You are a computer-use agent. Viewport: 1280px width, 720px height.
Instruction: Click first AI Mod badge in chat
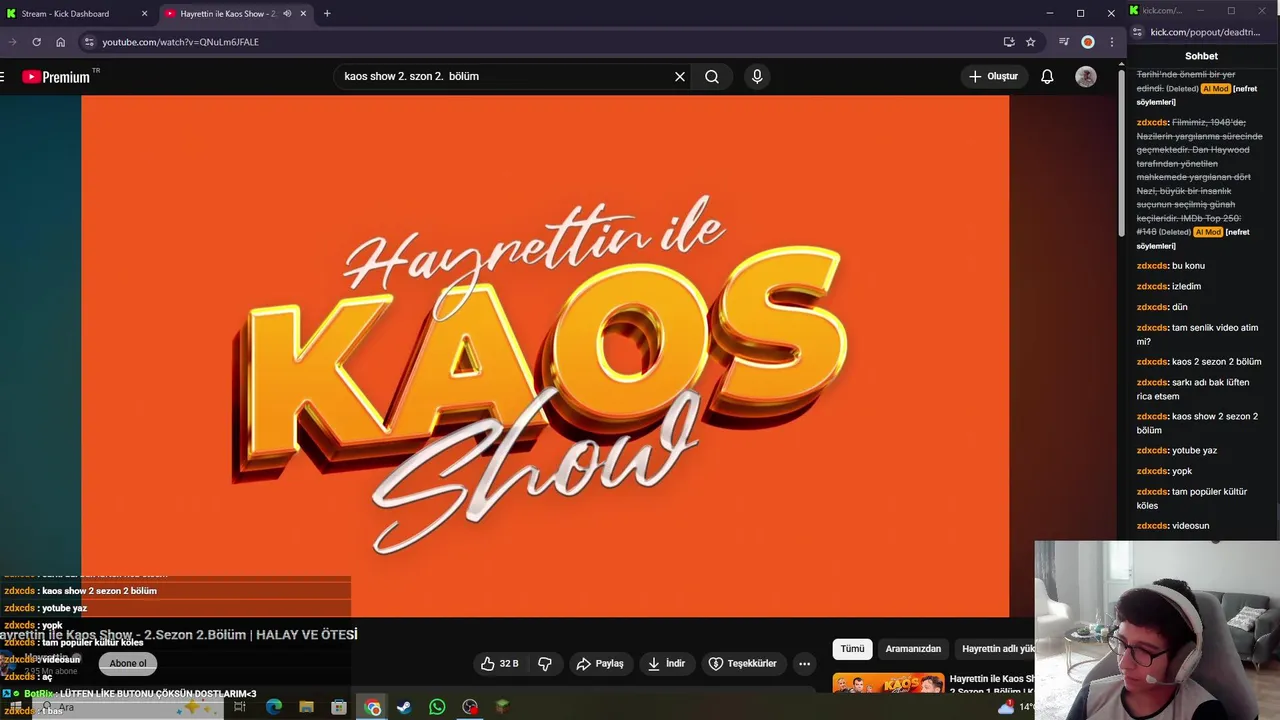(1215, 89)
